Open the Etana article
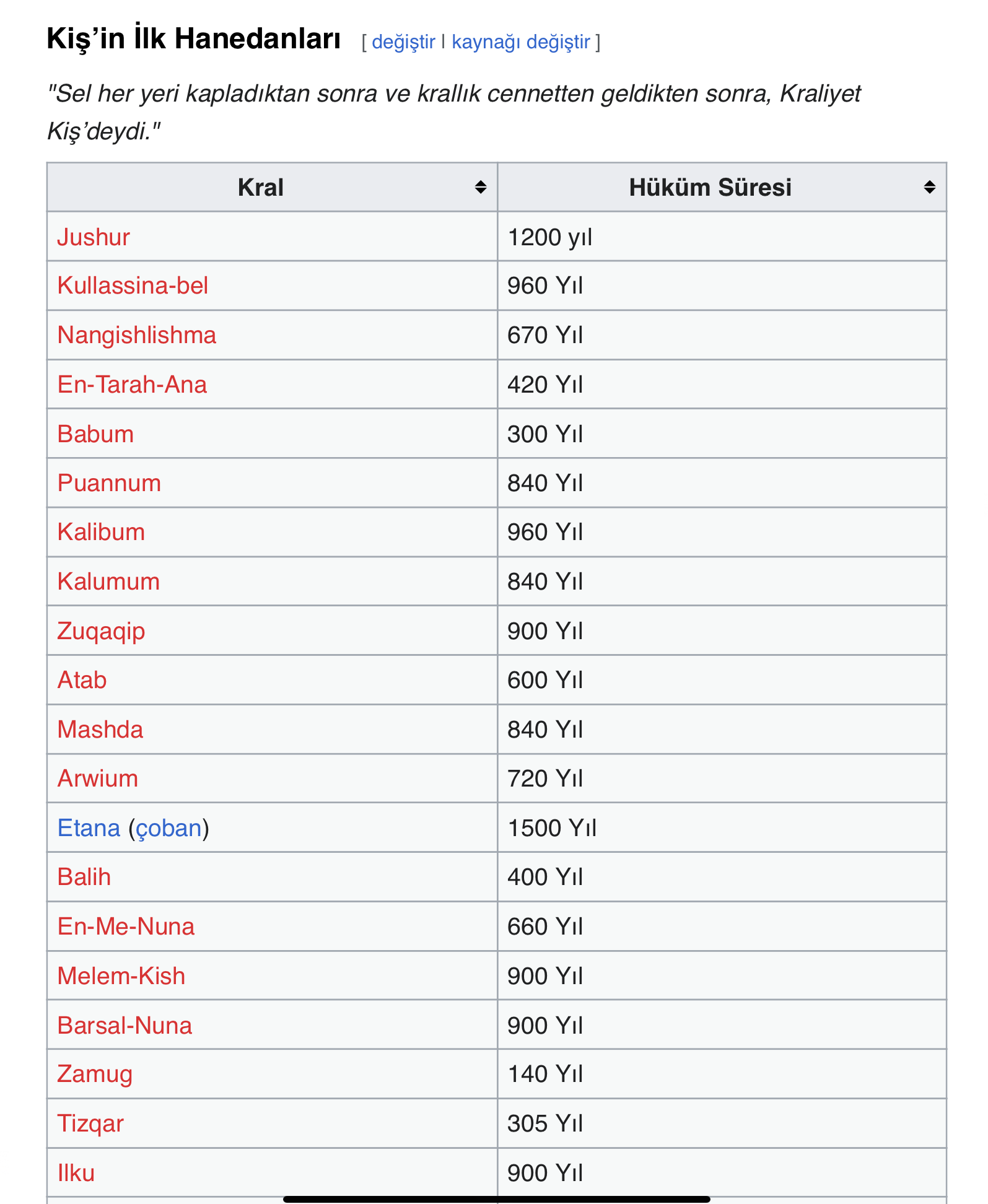Screen dimensions: 988x1204 tap(89, 827)
